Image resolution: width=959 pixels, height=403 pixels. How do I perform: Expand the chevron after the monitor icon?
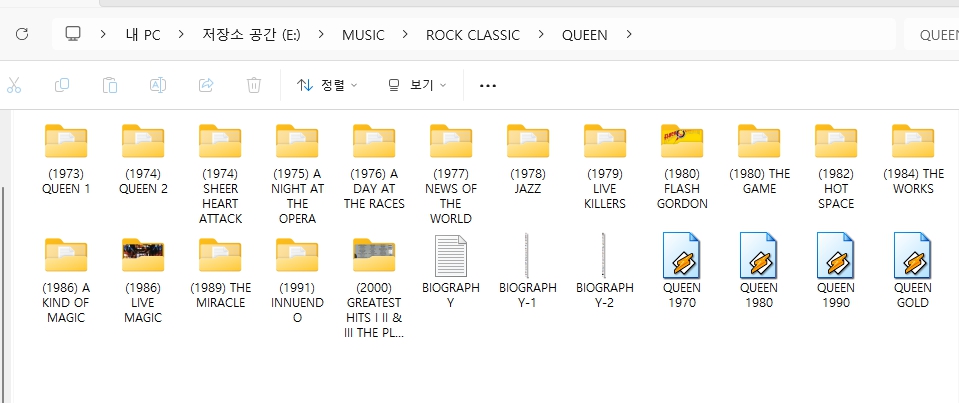coord(103,34)
